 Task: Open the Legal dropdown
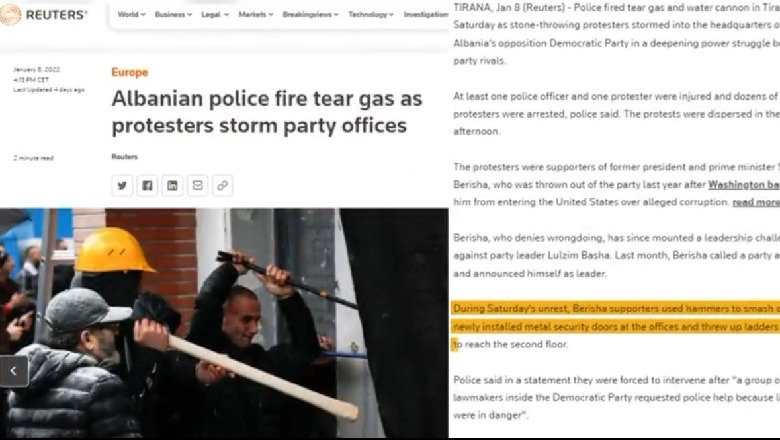(215, 14)
